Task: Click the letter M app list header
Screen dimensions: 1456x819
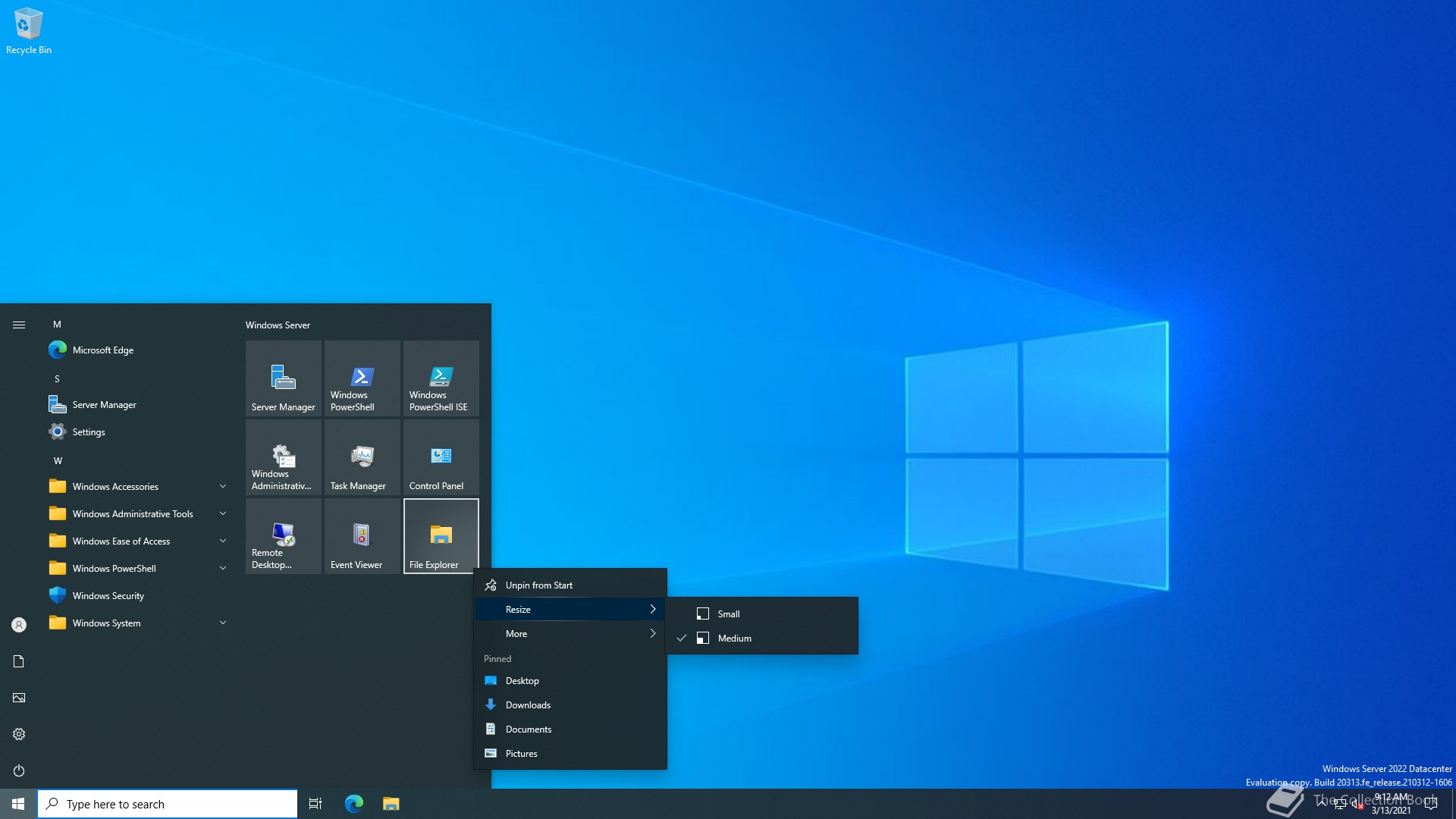Action: pyautogui.click(x=57, y=324)
